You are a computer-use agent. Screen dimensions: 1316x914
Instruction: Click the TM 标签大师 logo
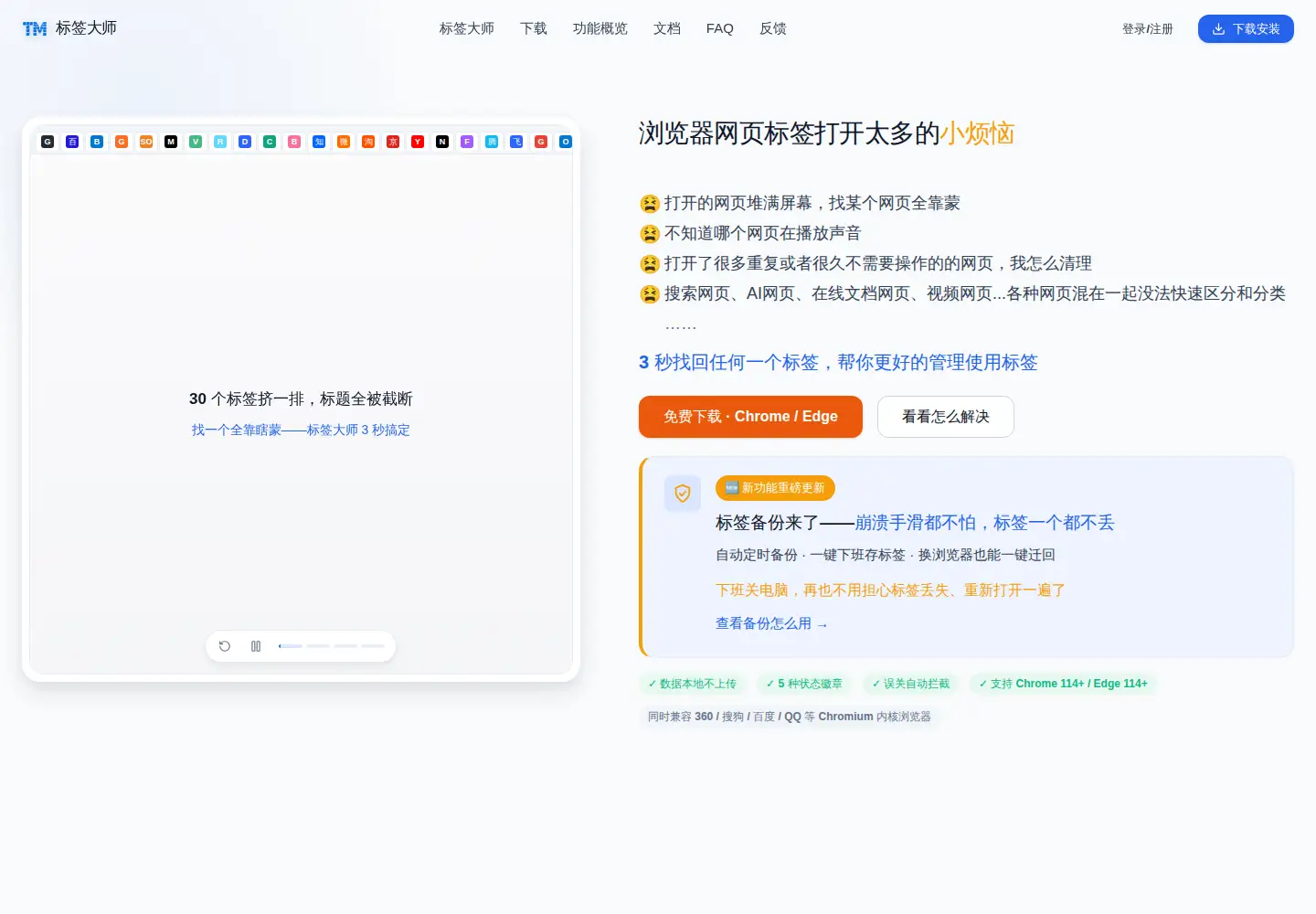pos(69,28)
